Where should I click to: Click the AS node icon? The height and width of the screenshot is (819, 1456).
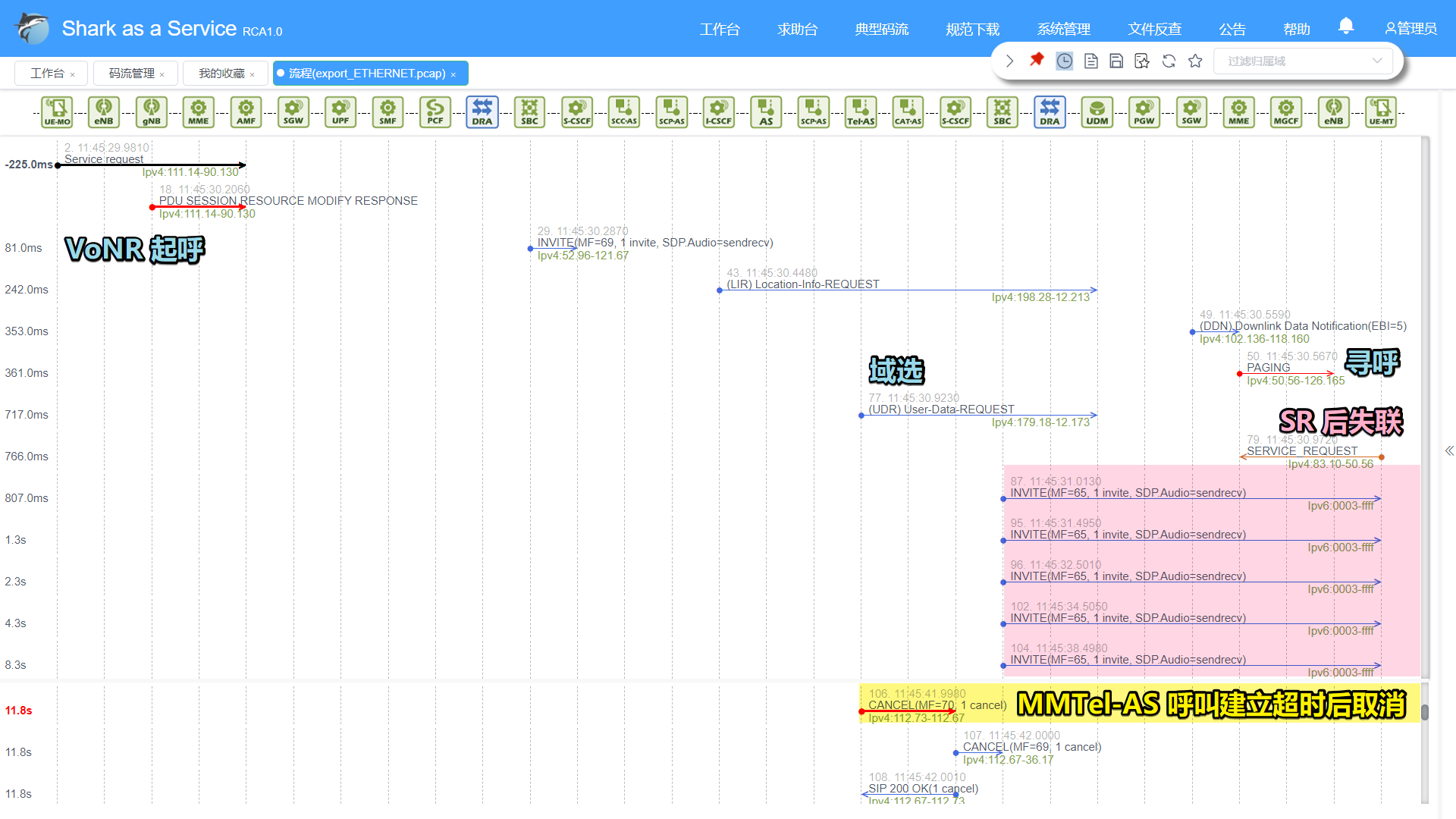766,111
